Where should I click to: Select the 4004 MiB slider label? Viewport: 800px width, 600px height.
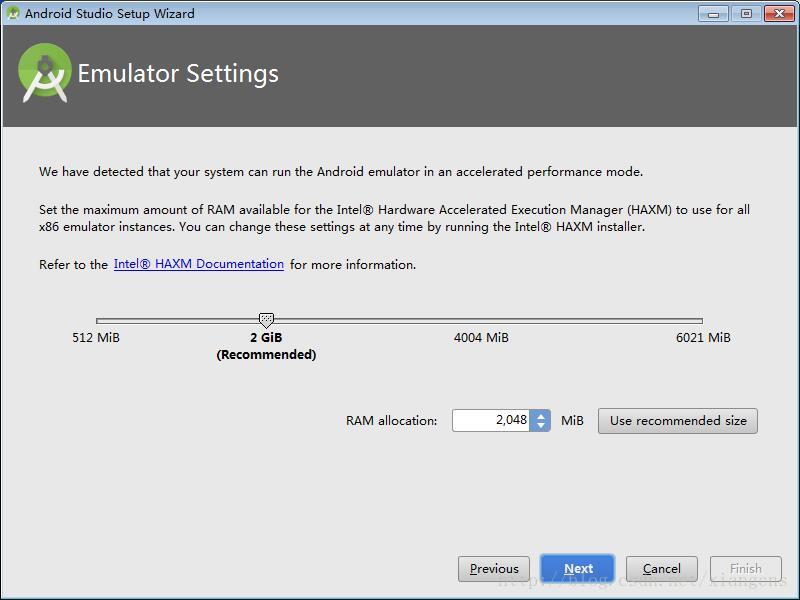point(481,338)
